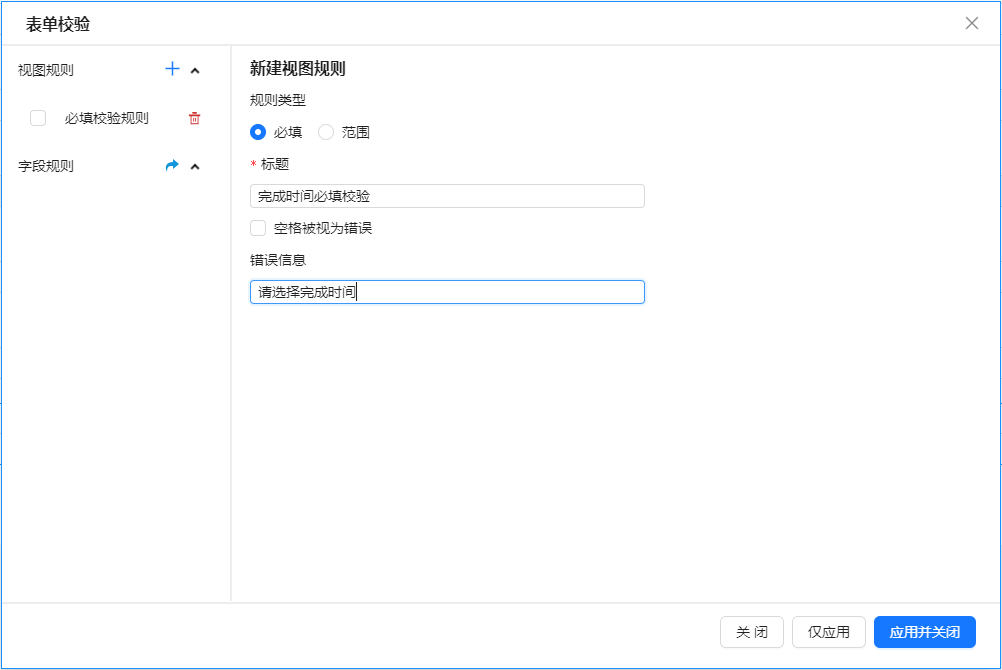Click the 表单校验 dialog title
Viewport: 1002px width, 670px height.
click(x=58, y=24)
